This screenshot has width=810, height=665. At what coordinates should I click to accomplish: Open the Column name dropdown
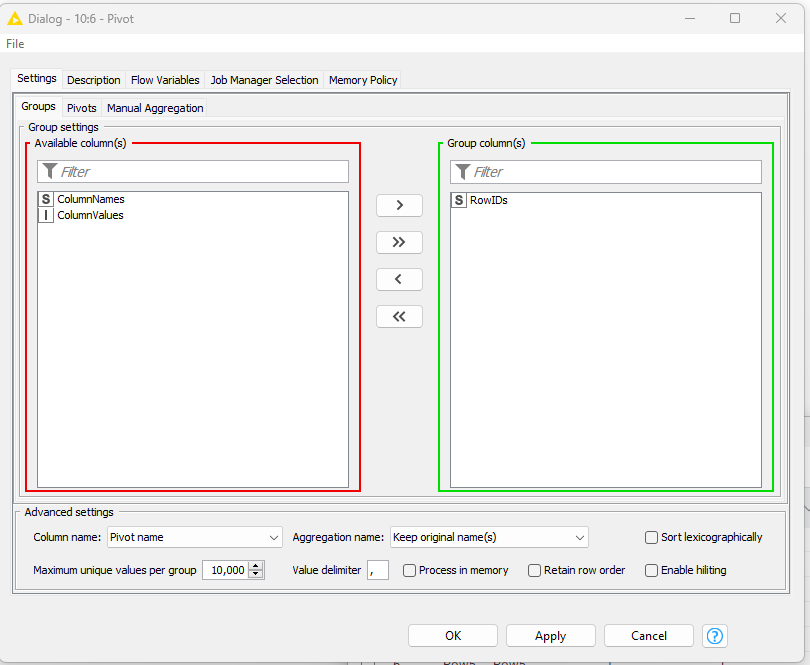pos(195,538)
